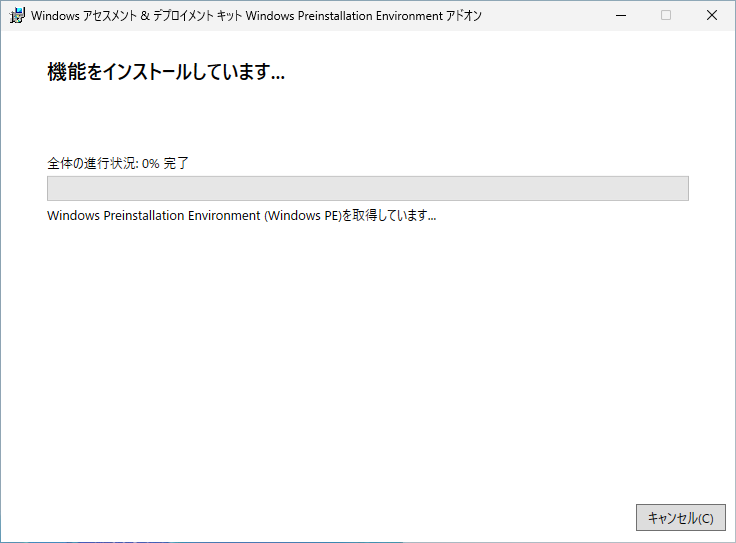The width and height of the screenshot is (736, 543).
Task: Close the Windows PE add-on installer window
Action: (712, 15)
